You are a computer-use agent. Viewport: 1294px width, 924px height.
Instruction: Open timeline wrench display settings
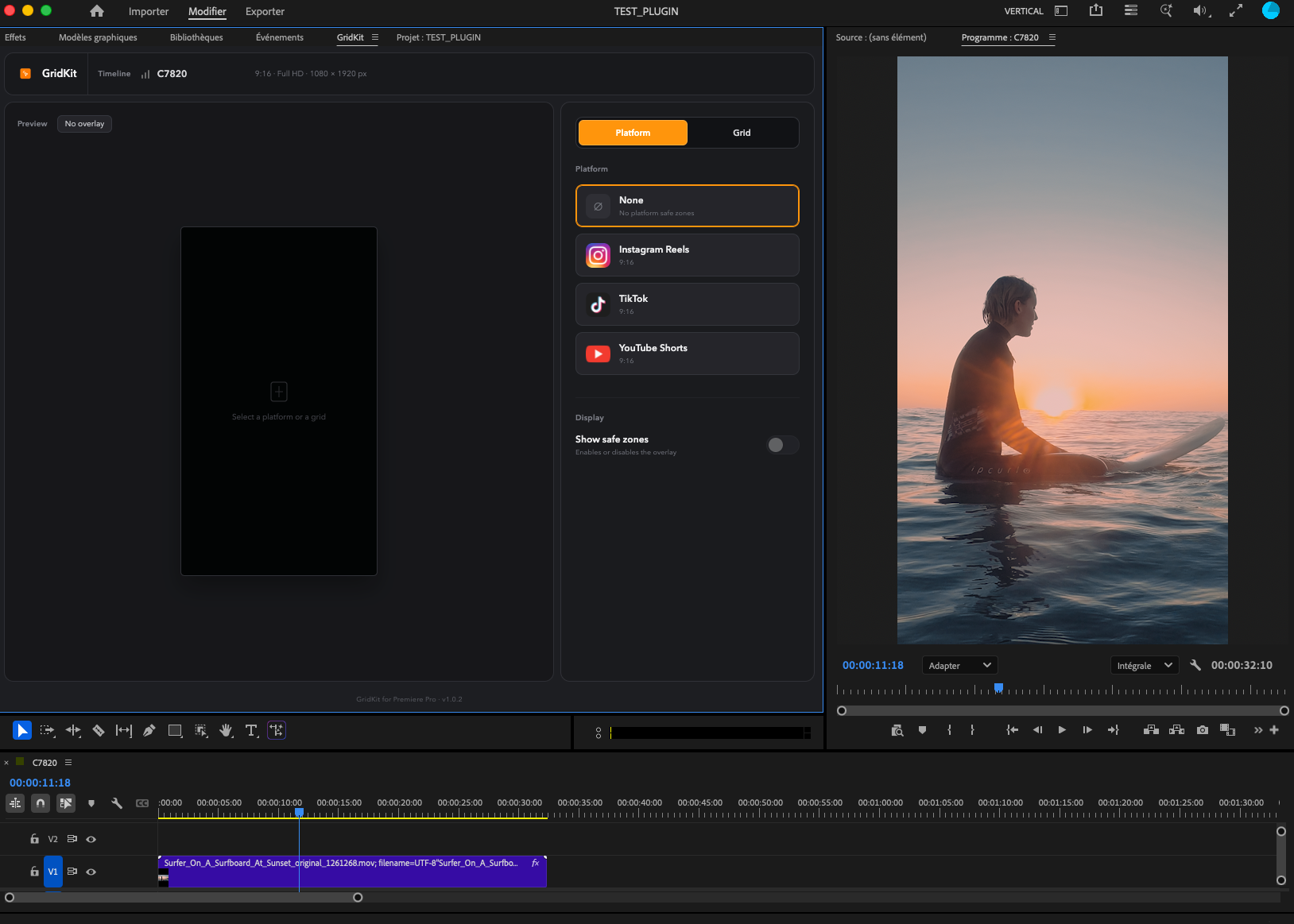(x=117, y=803)
